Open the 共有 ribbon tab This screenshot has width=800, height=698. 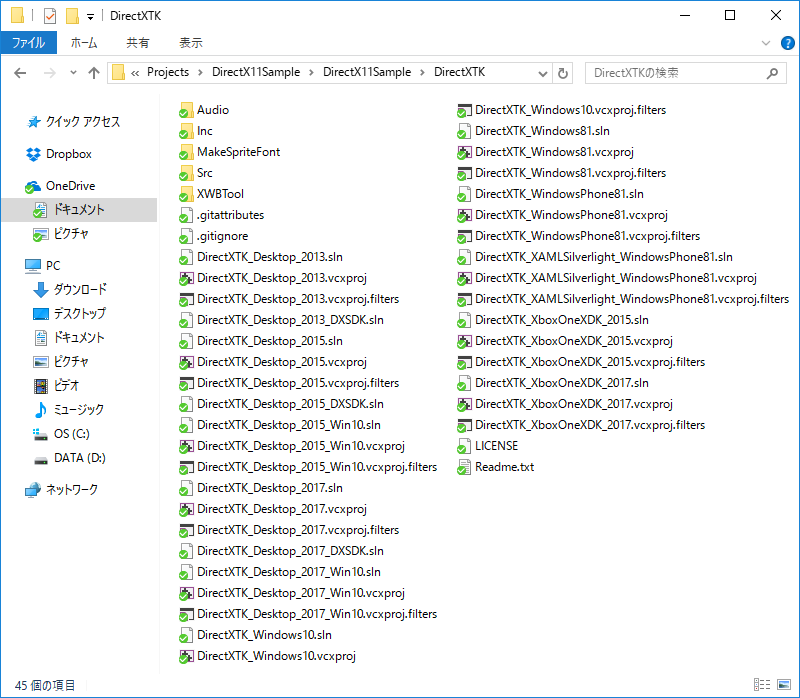click(138, 43)
